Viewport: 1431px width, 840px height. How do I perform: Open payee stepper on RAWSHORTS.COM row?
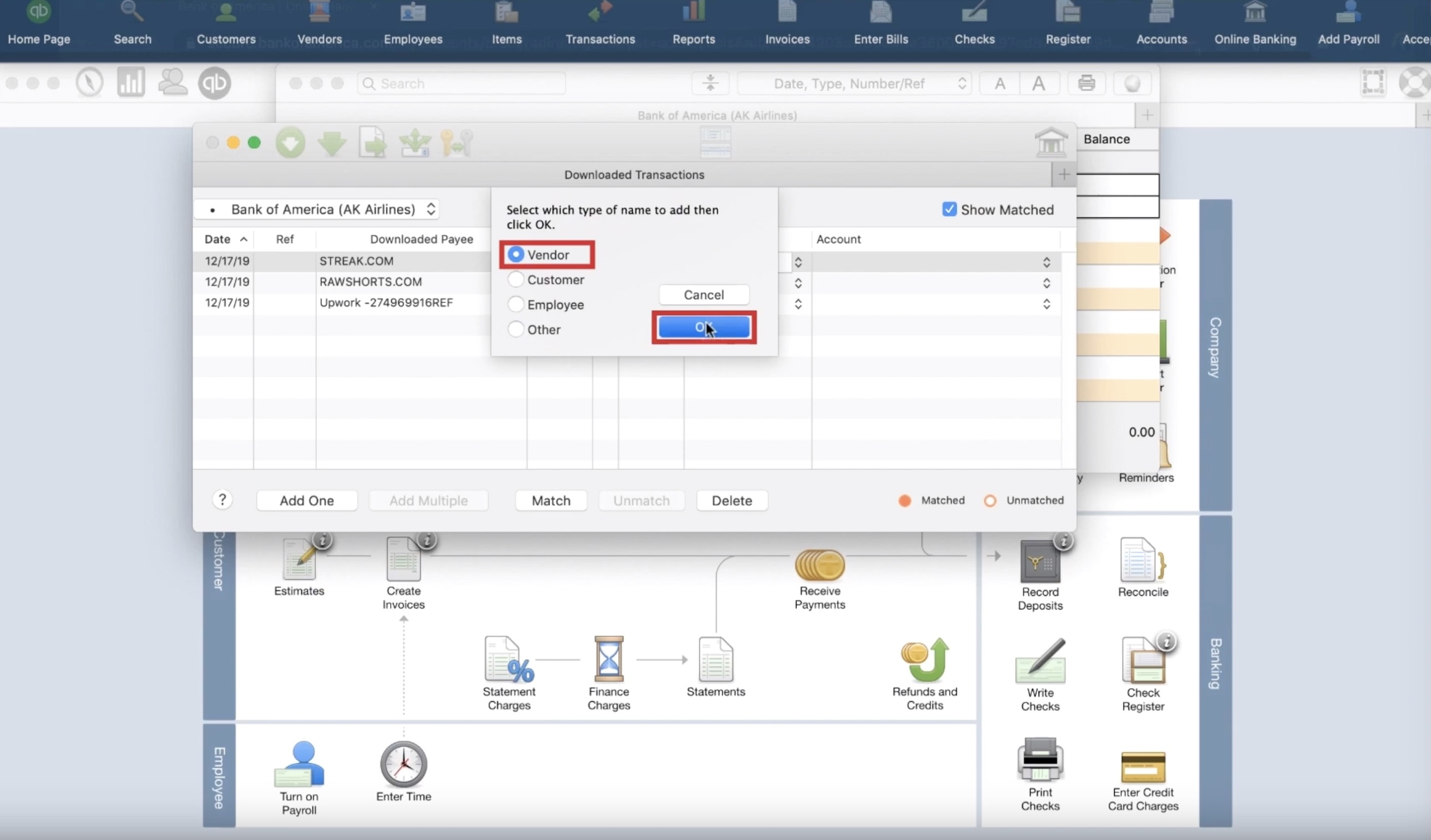tap(798, 283)
